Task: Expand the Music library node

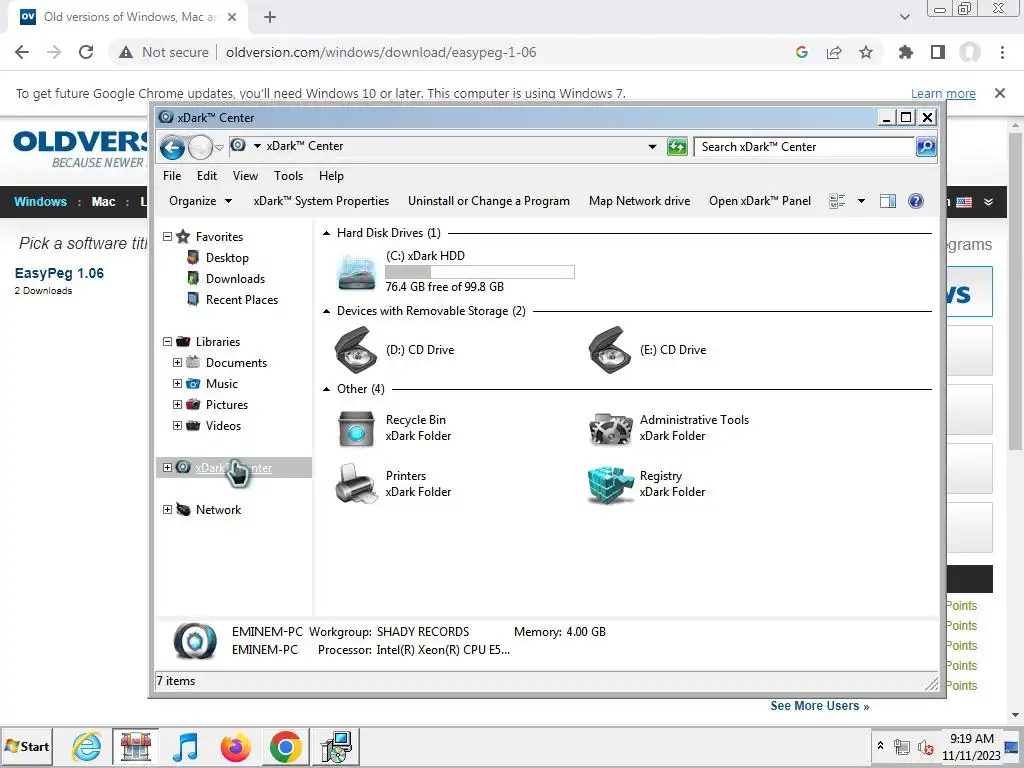Action: (177, 383)
